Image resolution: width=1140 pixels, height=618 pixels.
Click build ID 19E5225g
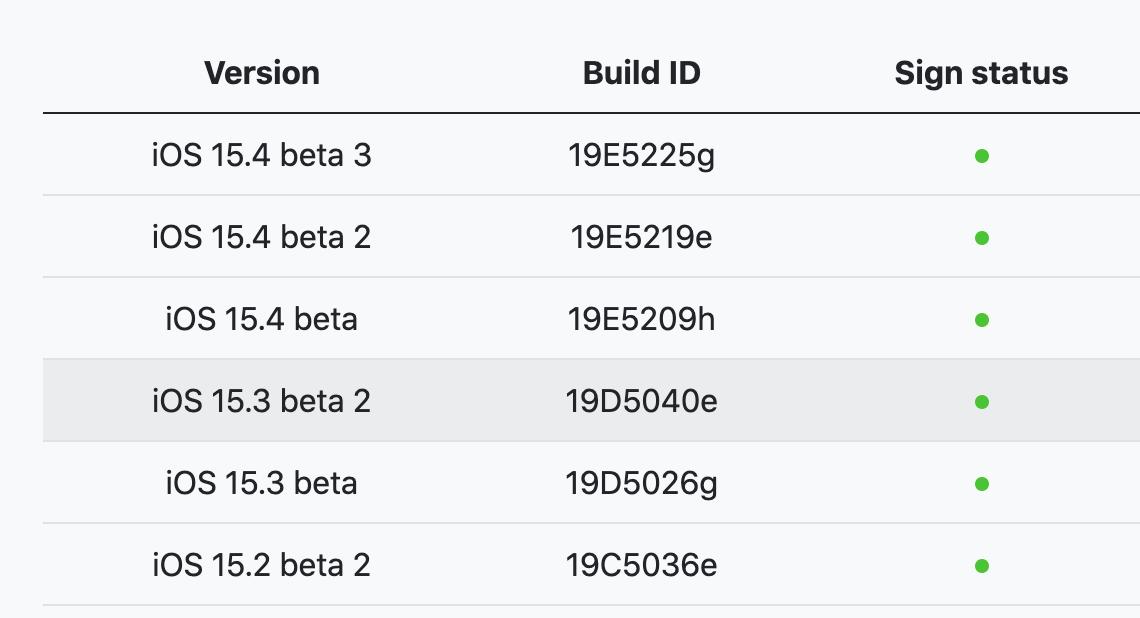pyautogui.click(x=641, y=156)
